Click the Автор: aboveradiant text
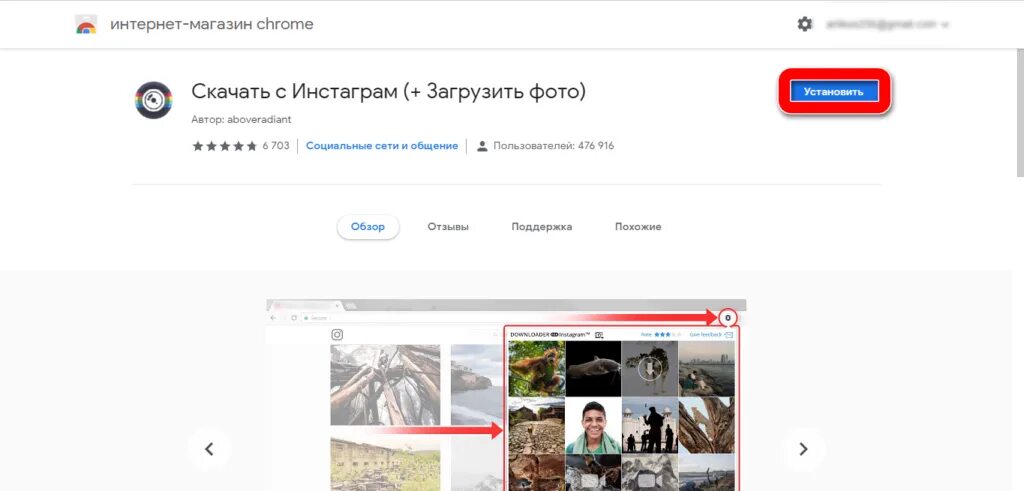The image size is (1024, 491). [x=241, y=119]
